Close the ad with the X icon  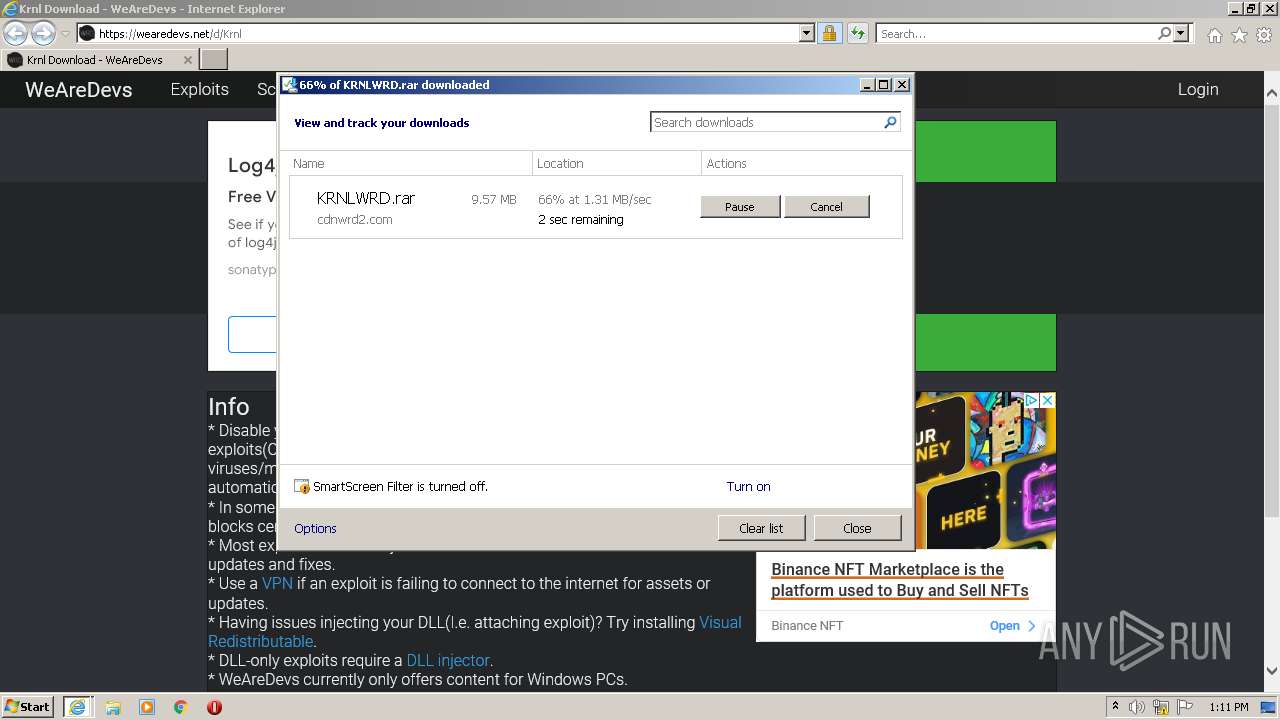(1047, 400)
